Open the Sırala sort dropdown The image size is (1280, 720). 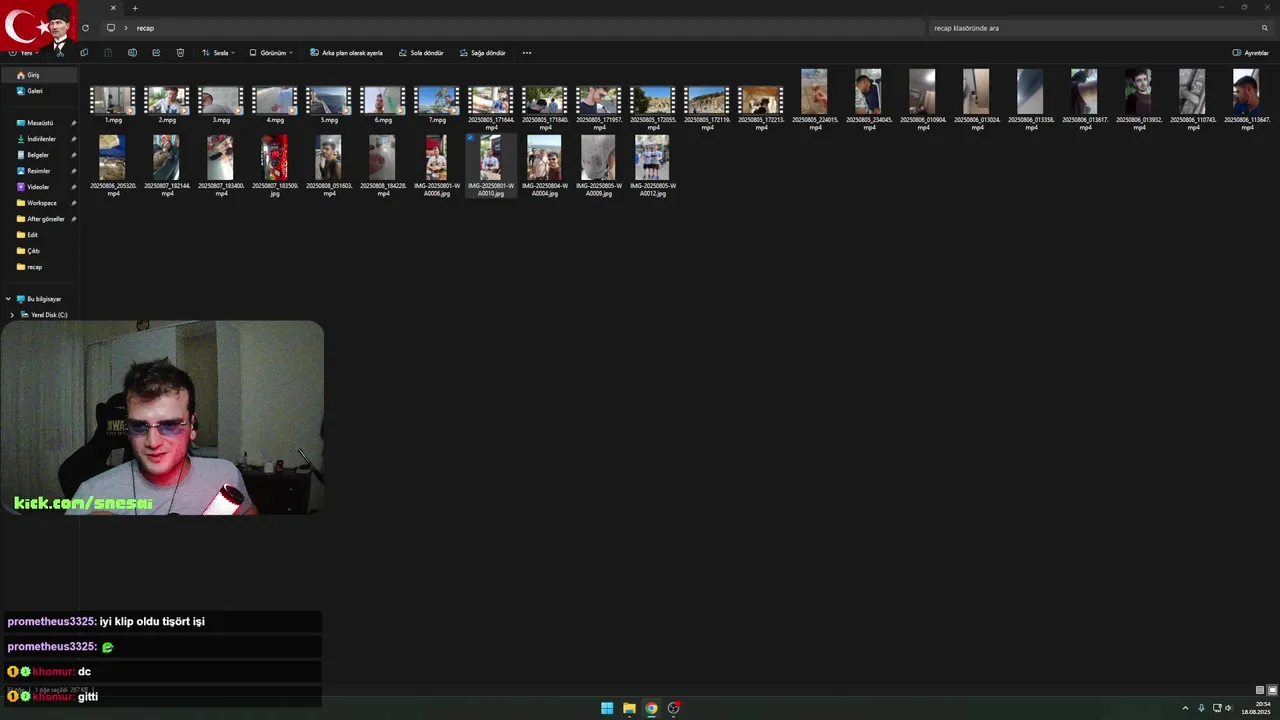pos(218,53)
